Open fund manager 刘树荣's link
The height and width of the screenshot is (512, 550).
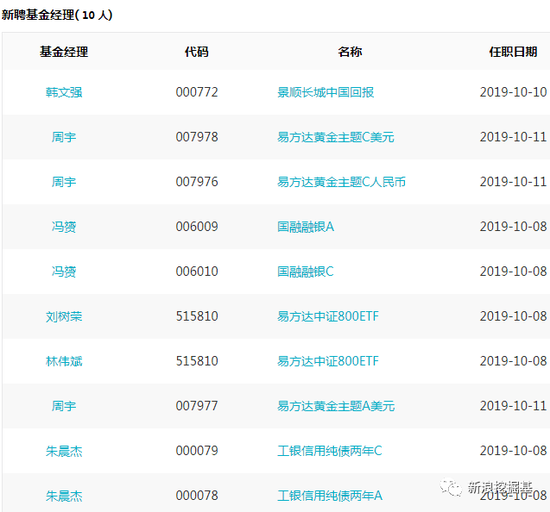click(x=64, y=316)
